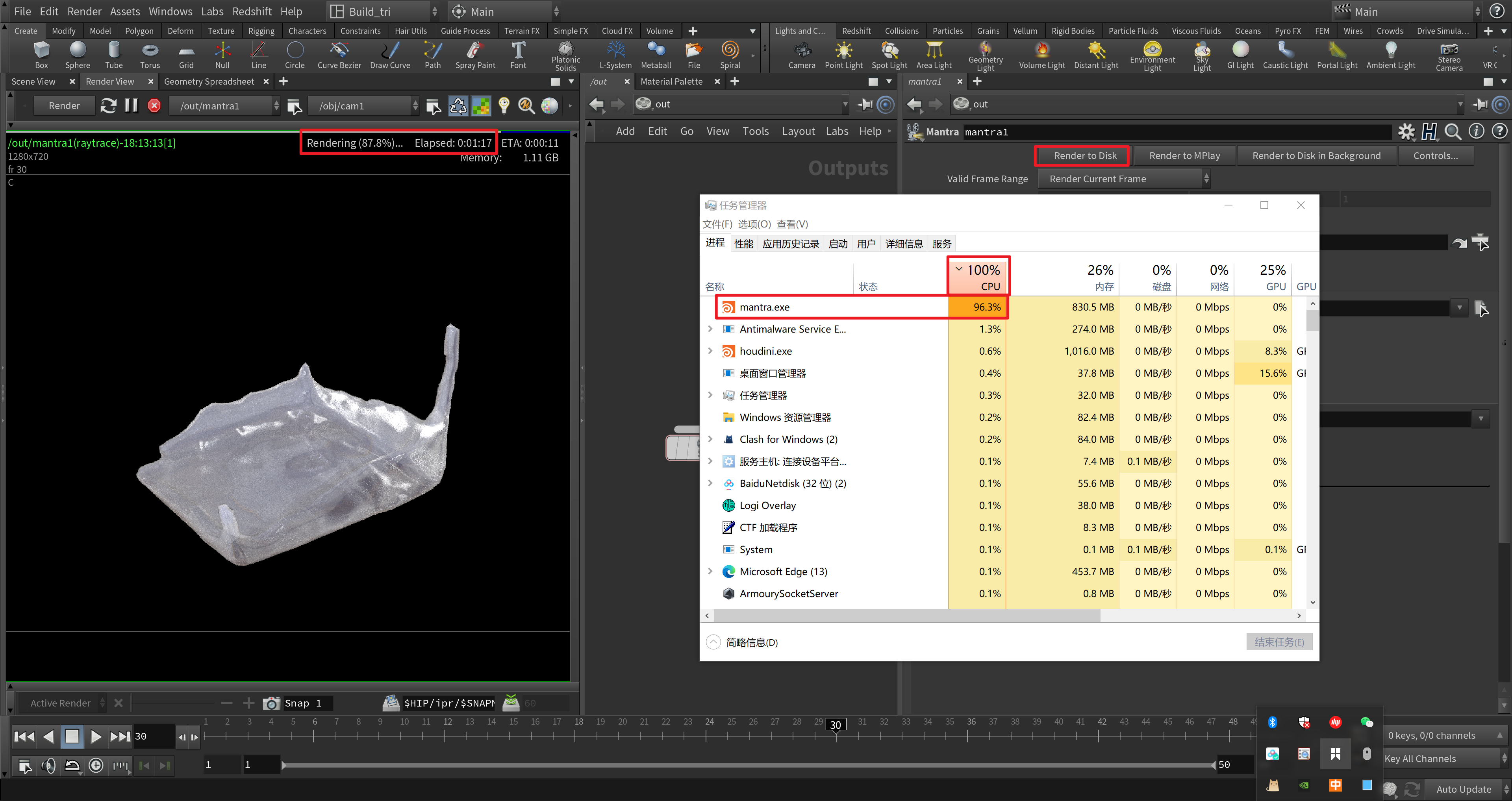Add an Area Light
1512x801 pixels.
point(934,55)
